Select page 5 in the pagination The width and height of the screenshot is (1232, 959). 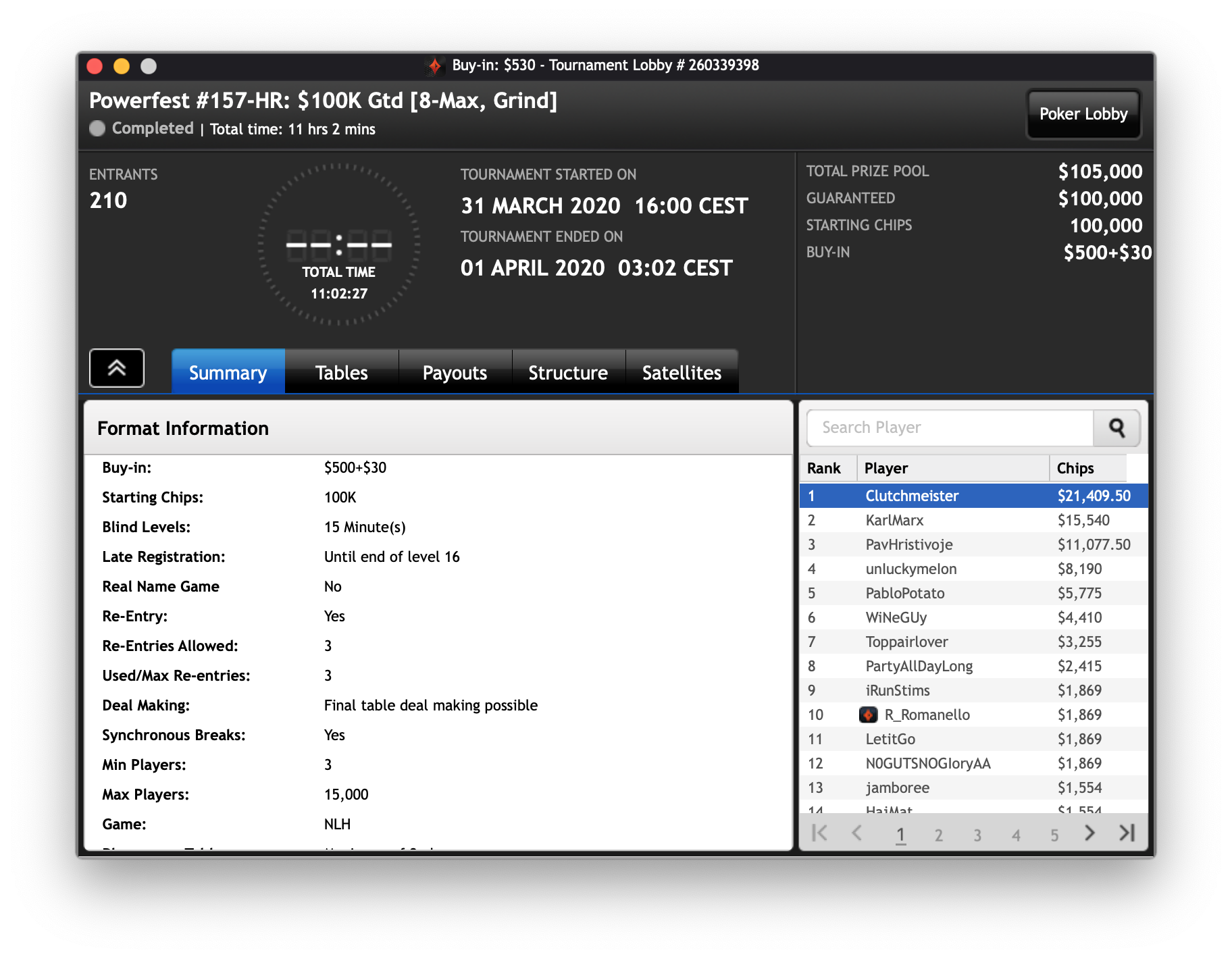pyautogui.click(x=1054, y=835)
